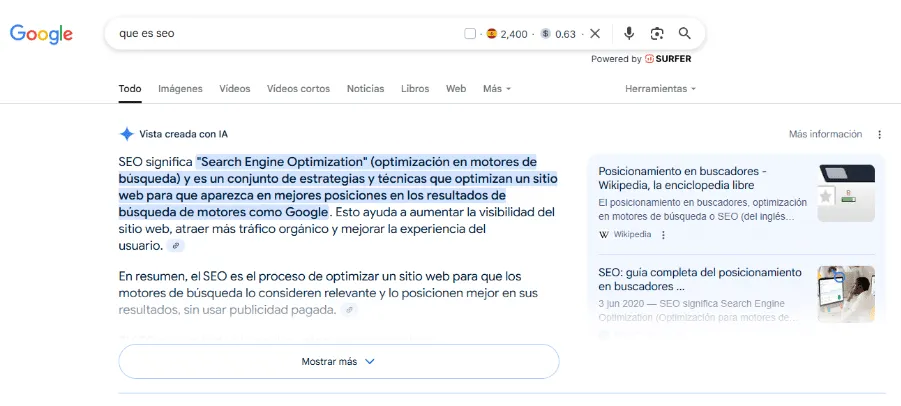This screenshot has height=406, width=901.
Task: Click the 'Vista creada con IA' label
Action: click(x=183, y=134)
